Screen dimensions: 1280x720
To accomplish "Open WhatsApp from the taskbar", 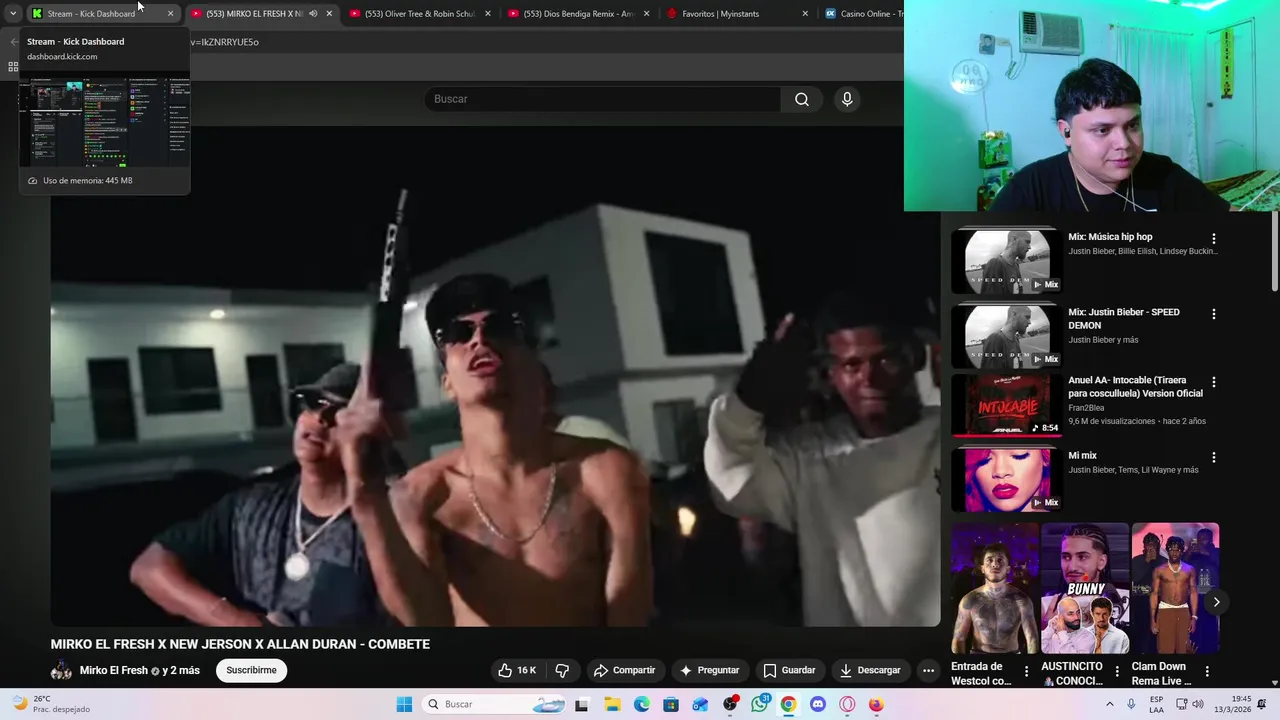I will coord(760,704).
